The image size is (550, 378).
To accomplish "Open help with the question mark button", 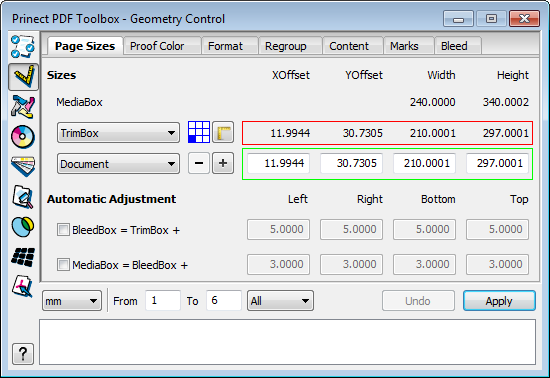I will tap(23, 354).
